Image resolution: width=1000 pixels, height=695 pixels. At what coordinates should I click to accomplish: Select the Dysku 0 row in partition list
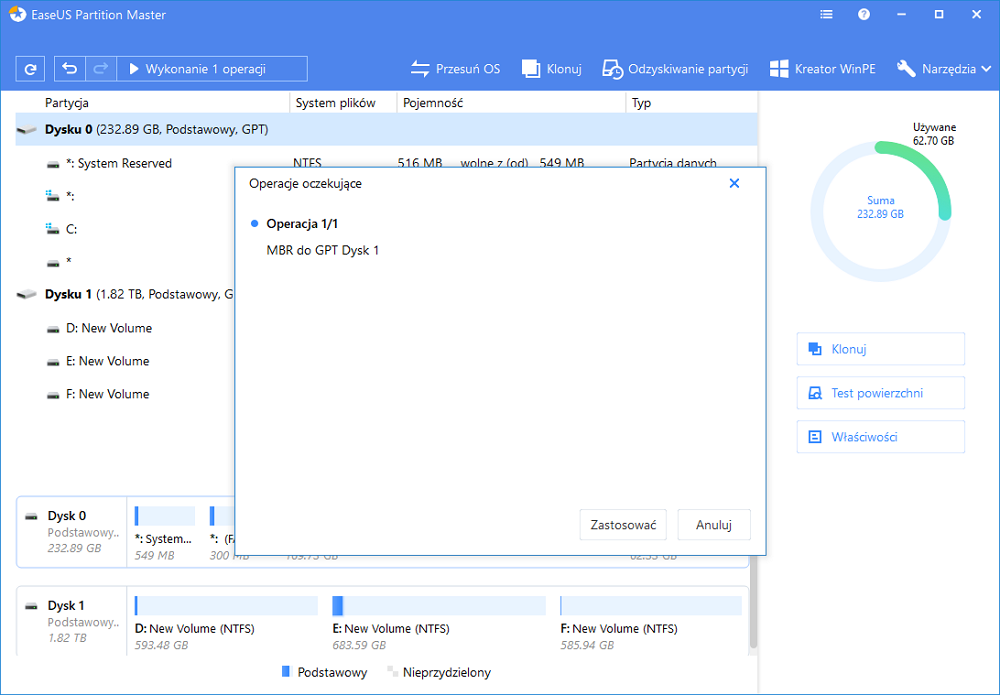click(x=386, y=129)
